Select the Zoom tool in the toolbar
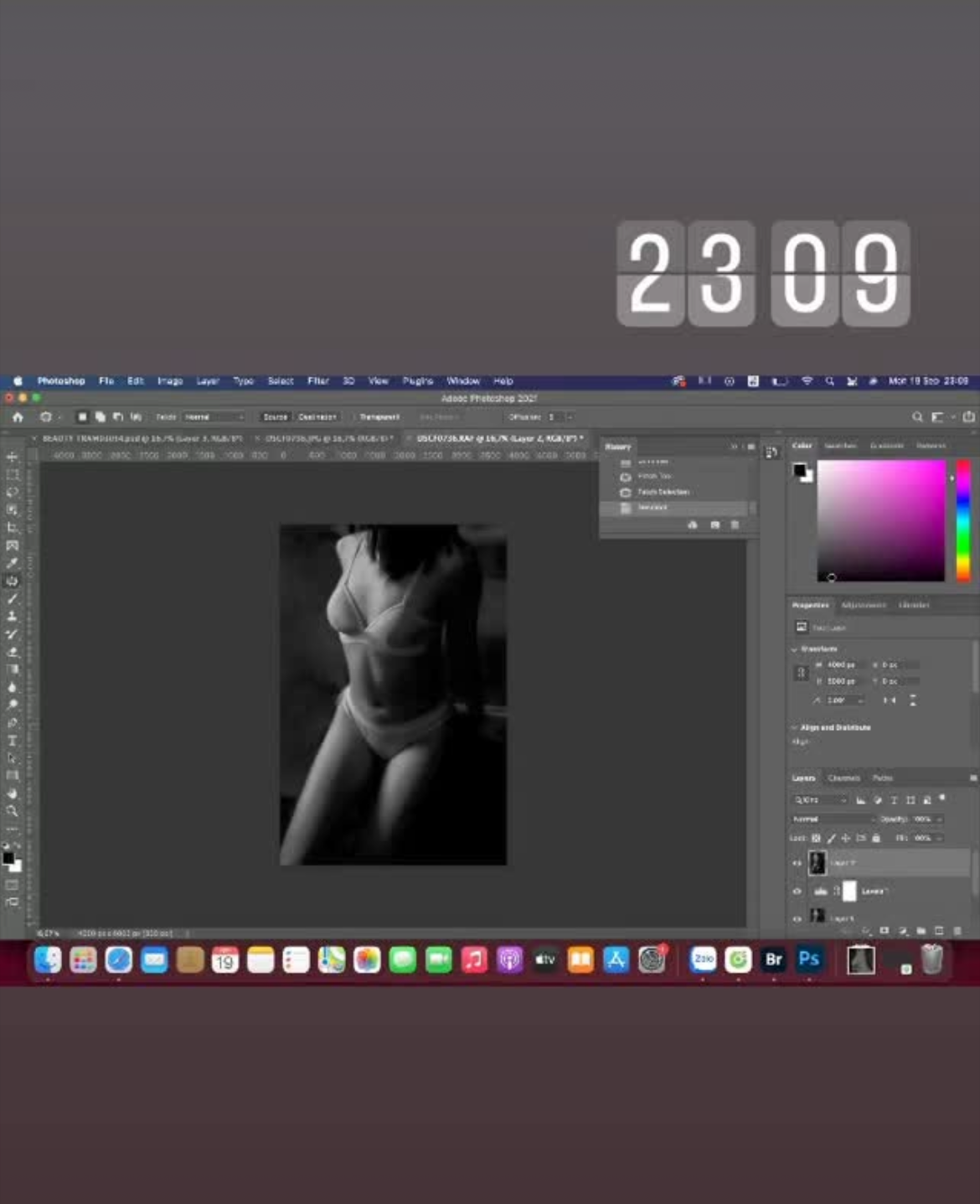 (13, 811)
